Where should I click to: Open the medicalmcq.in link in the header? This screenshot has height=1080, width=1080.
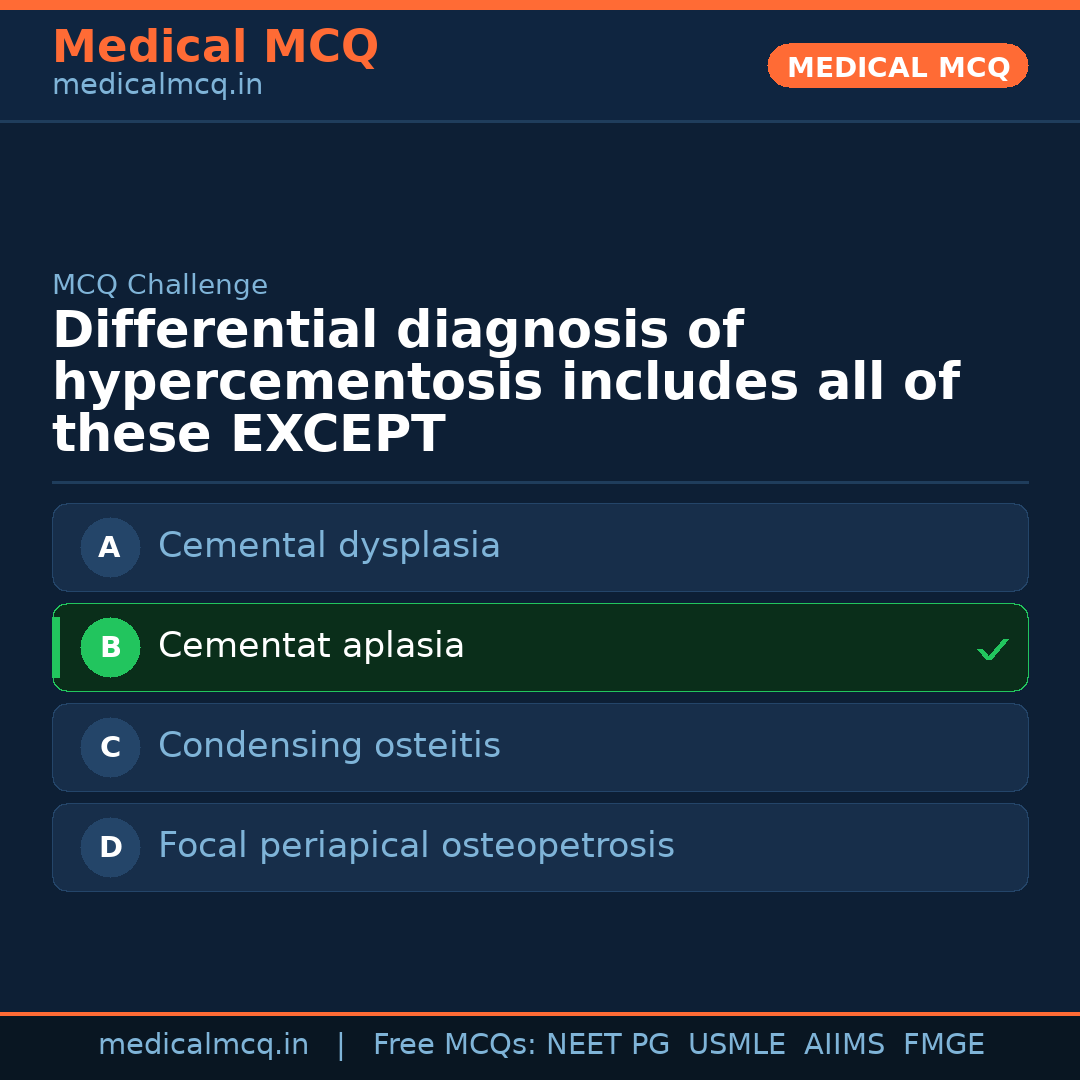click(x=157, y=86)
